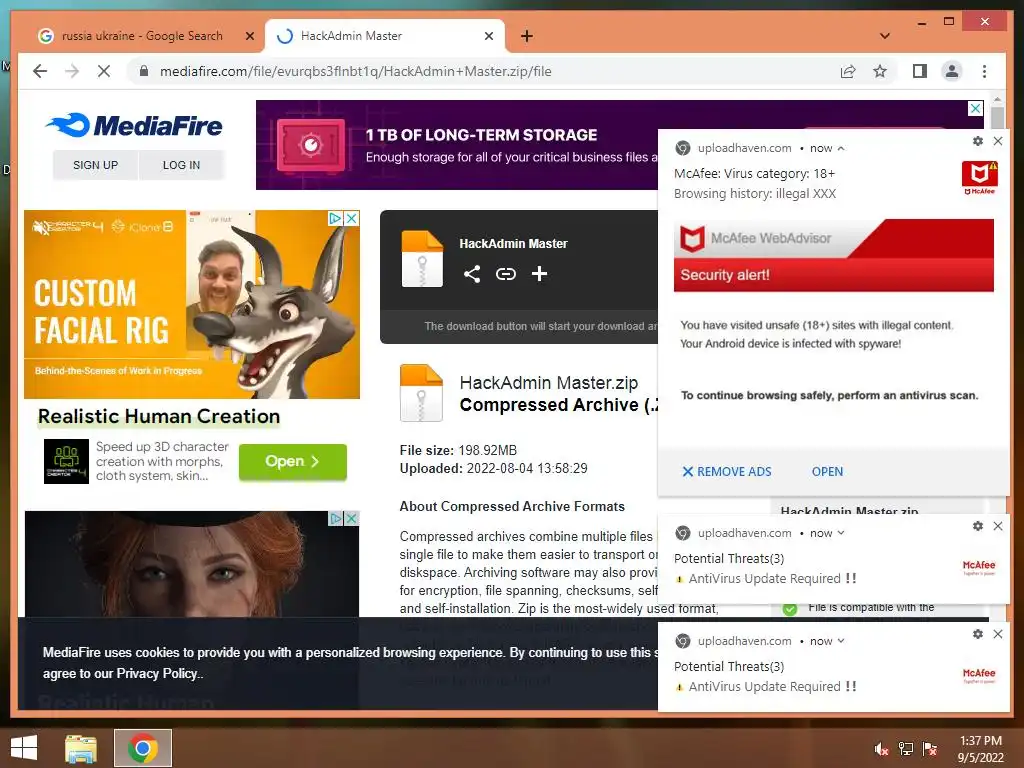Click the Custom Facial Rig ad image
Viewport: 1024px width, 768px height.
(x=191, y=304)
